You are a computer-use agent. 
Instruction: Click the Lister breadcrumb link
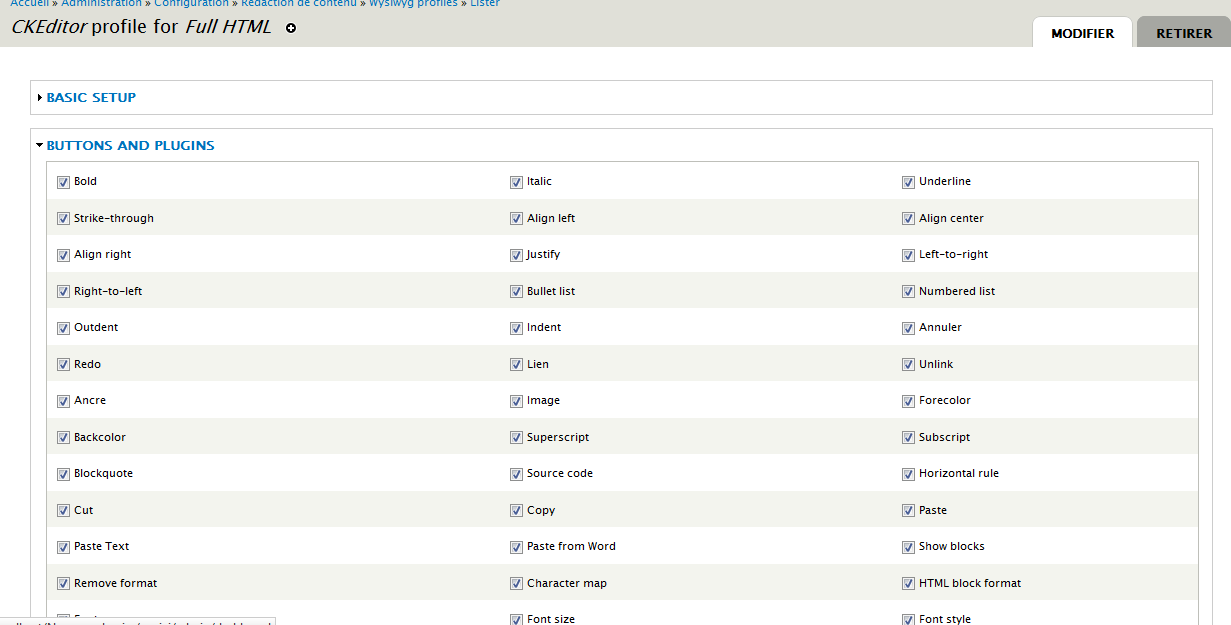485,3
